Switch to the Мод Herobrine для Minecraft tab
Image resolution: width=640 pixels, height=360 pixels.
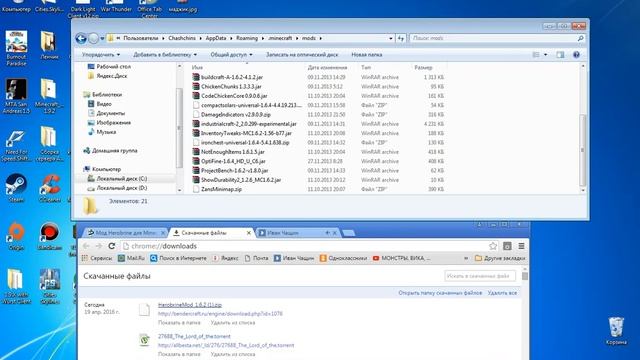[126, 233]
